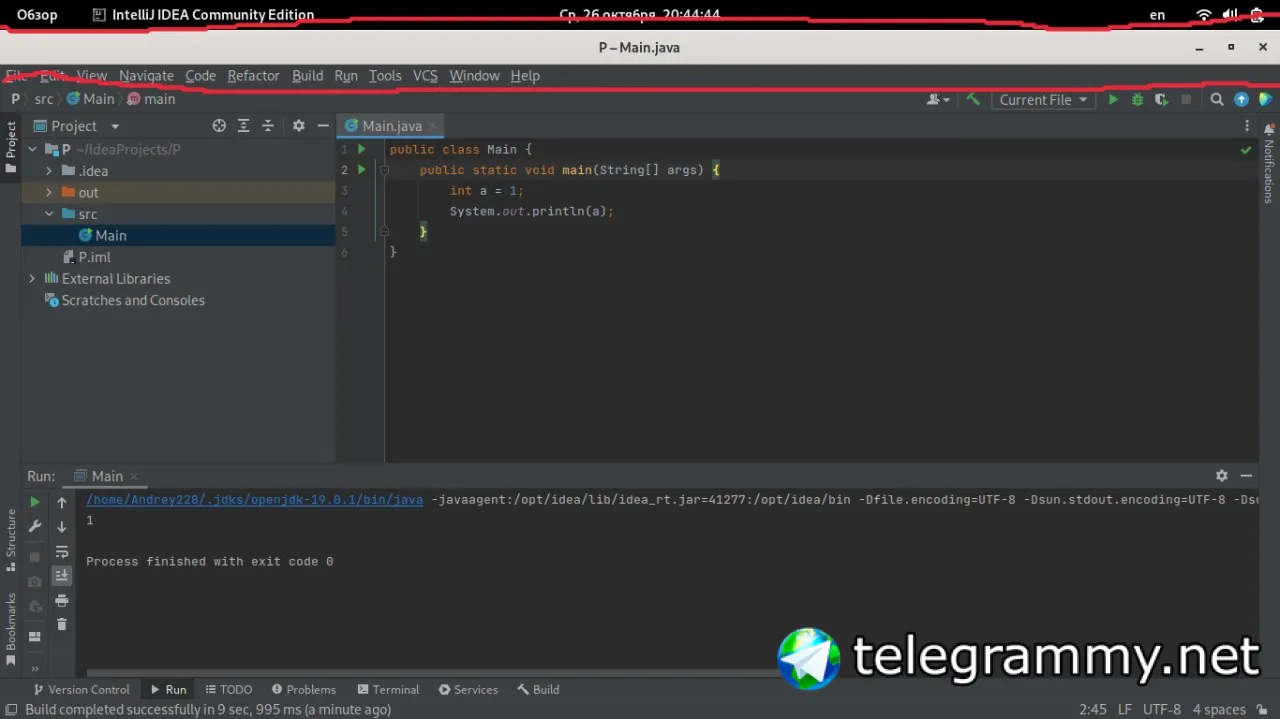
Task: Click run gutter arrow beside class Main
Action: click(x=362, y=149)
